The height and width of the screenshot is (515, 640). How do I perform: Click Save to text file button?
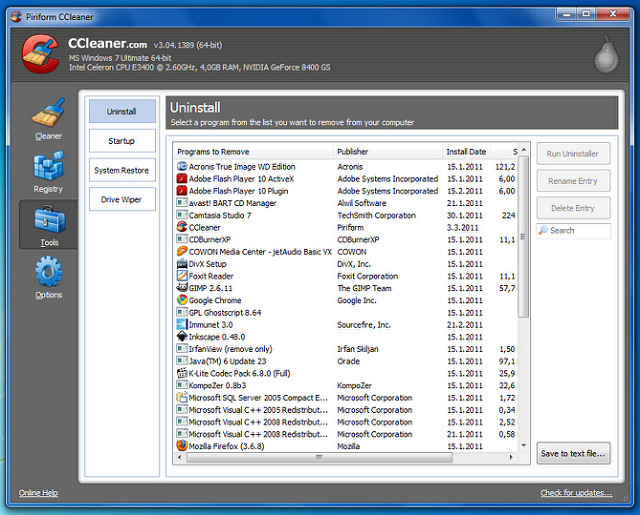pos(573,453)
